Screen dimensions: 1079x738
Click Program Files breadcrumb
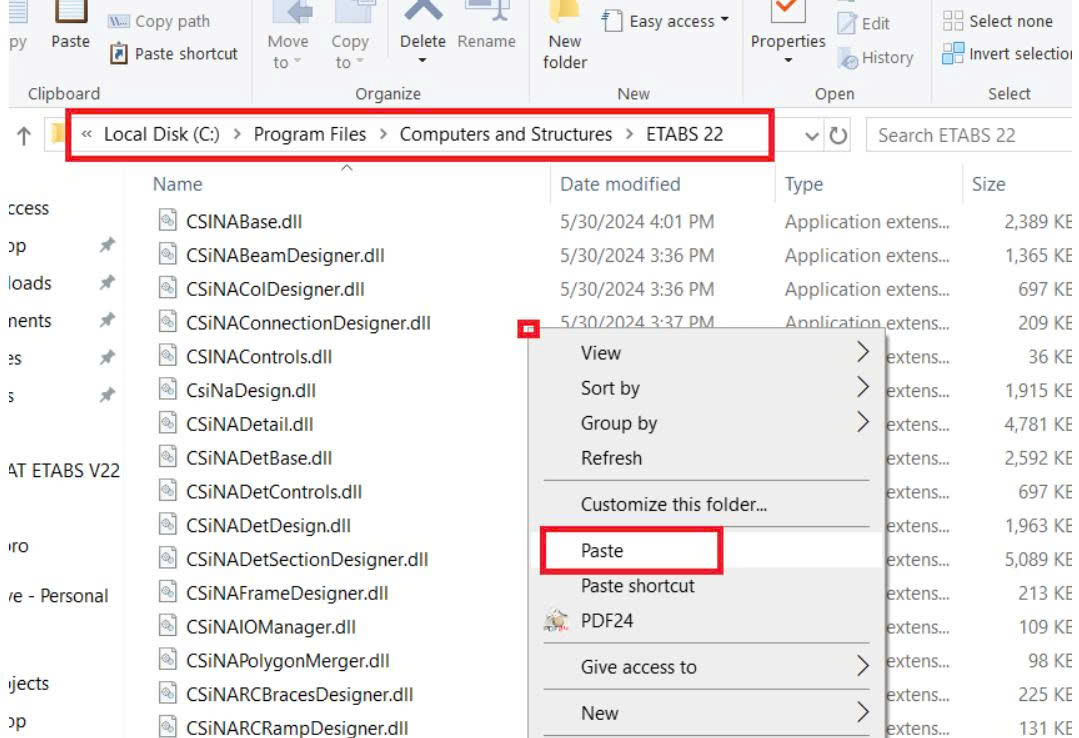tap(310, 134)
